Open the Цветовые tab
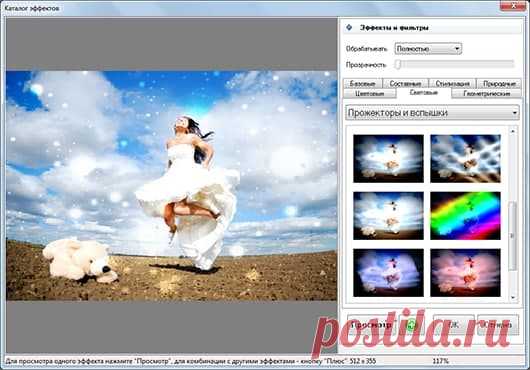The image size is (530, 370). [x=370, y=94]
